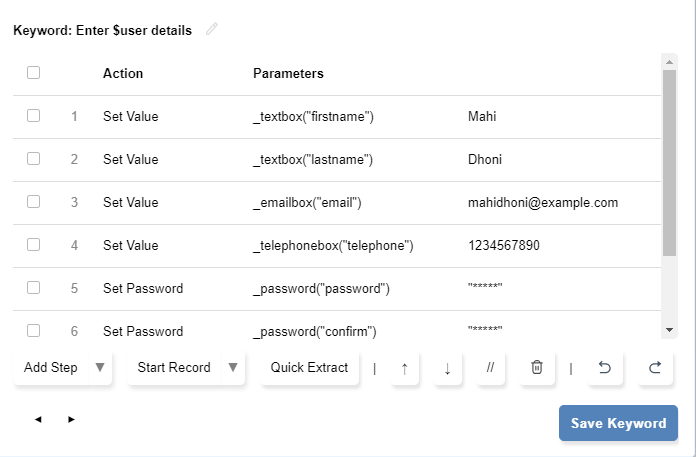
Task: Save the keyword with Save Keyword button
Action: tap(618, 423)
